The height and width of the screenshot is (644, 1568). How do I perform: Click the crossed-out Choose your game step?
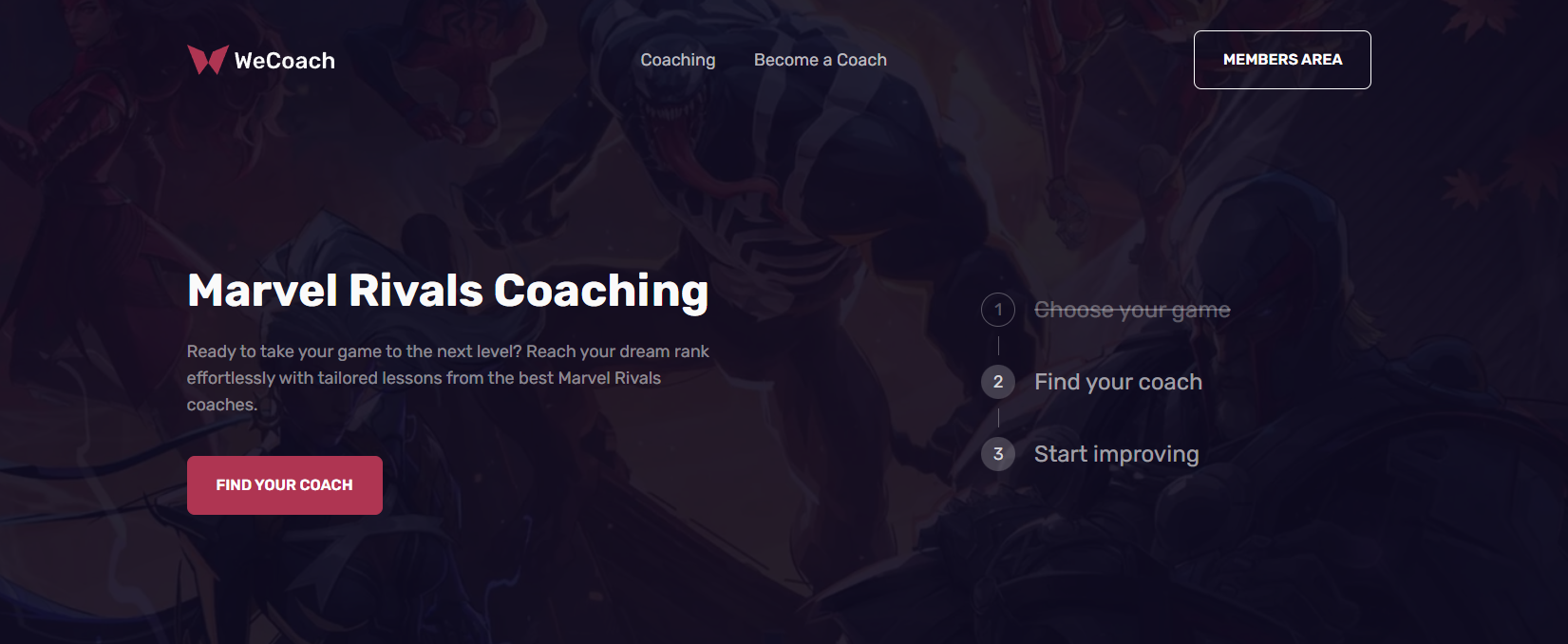pos(1132,310)
